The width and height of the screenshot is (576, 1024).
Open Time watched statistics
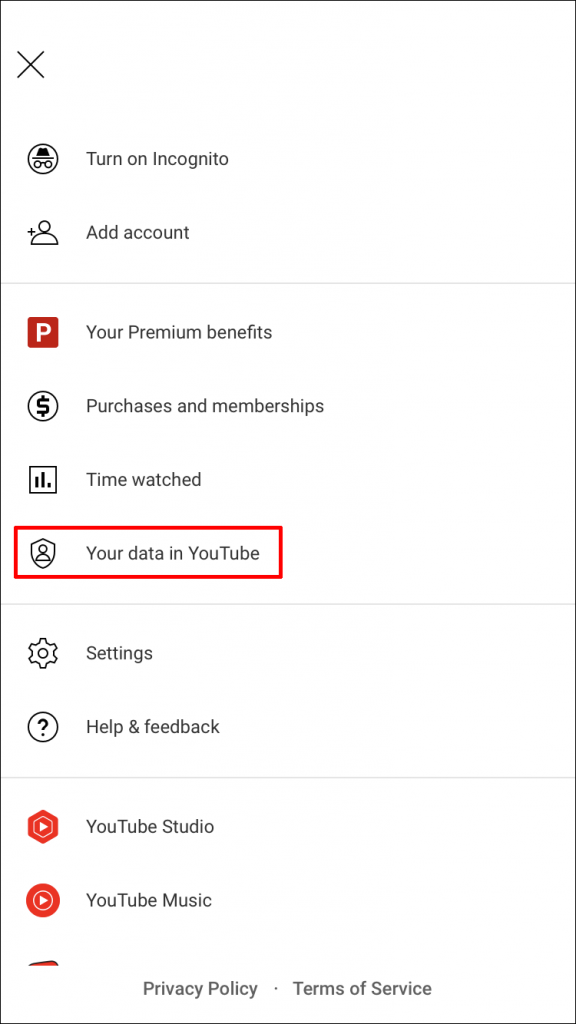pyautogui.click(x=143, y=480)
